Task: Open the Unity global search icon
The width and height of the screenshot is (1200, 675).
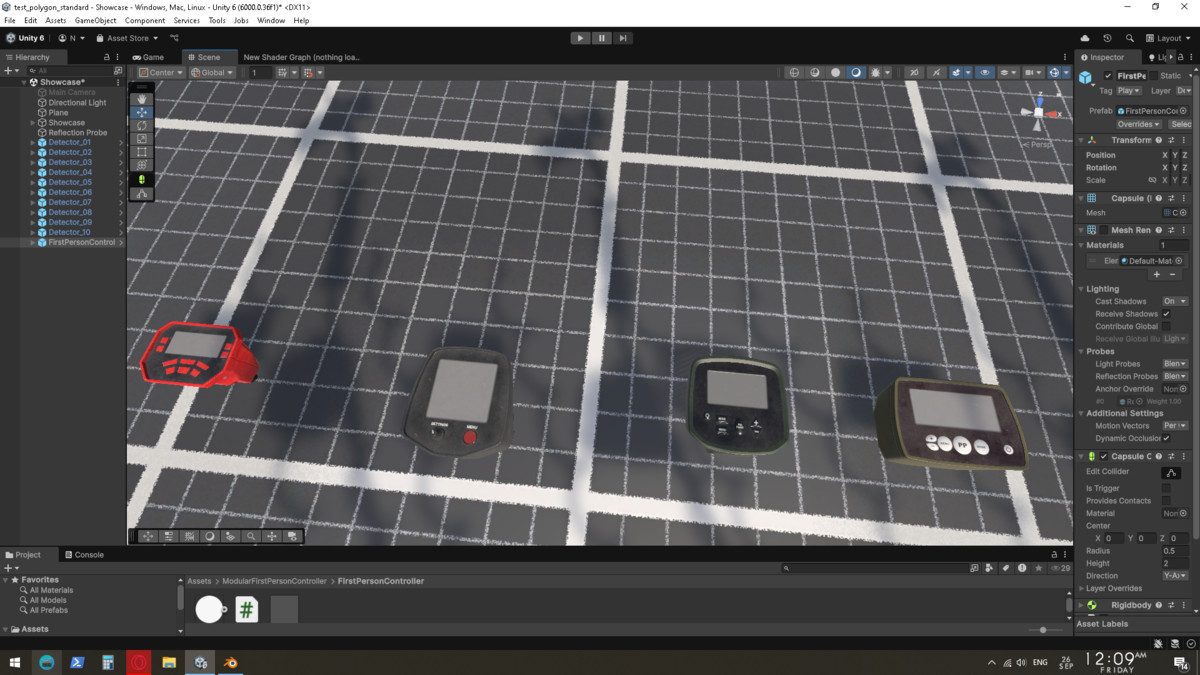Action: (x=1129, y=38)
